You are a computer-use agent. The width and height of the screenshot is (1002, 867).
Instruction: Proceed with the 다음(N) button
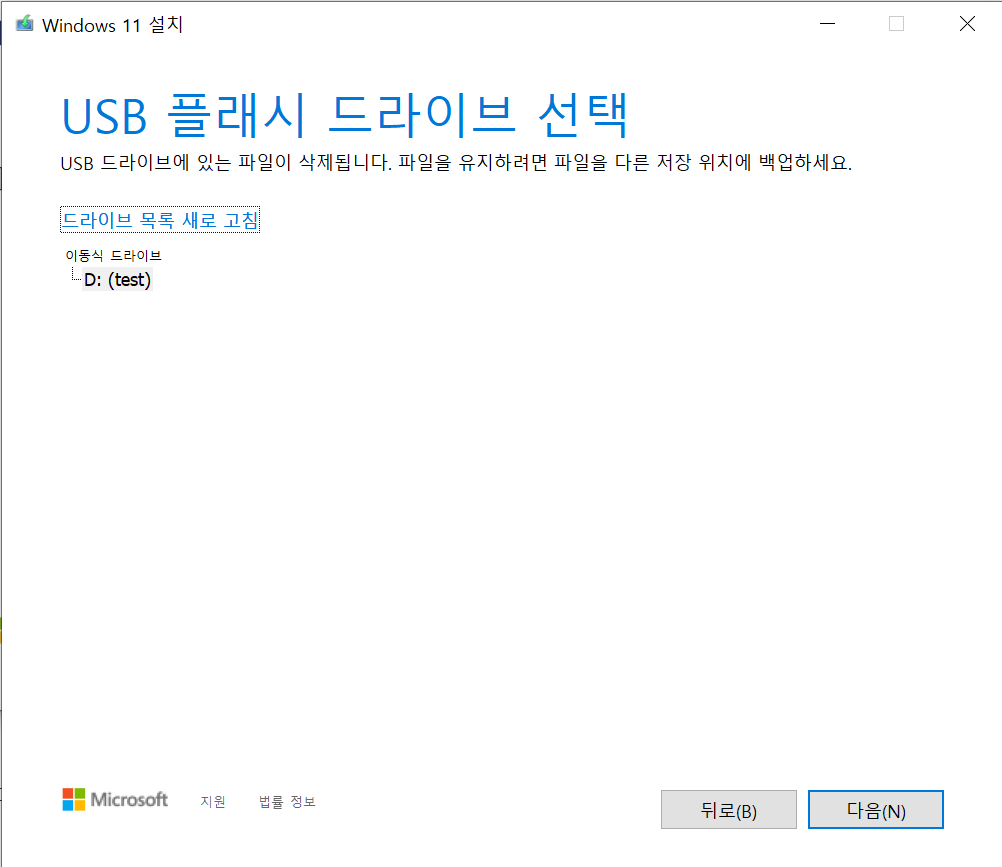(x=875, y=809)
